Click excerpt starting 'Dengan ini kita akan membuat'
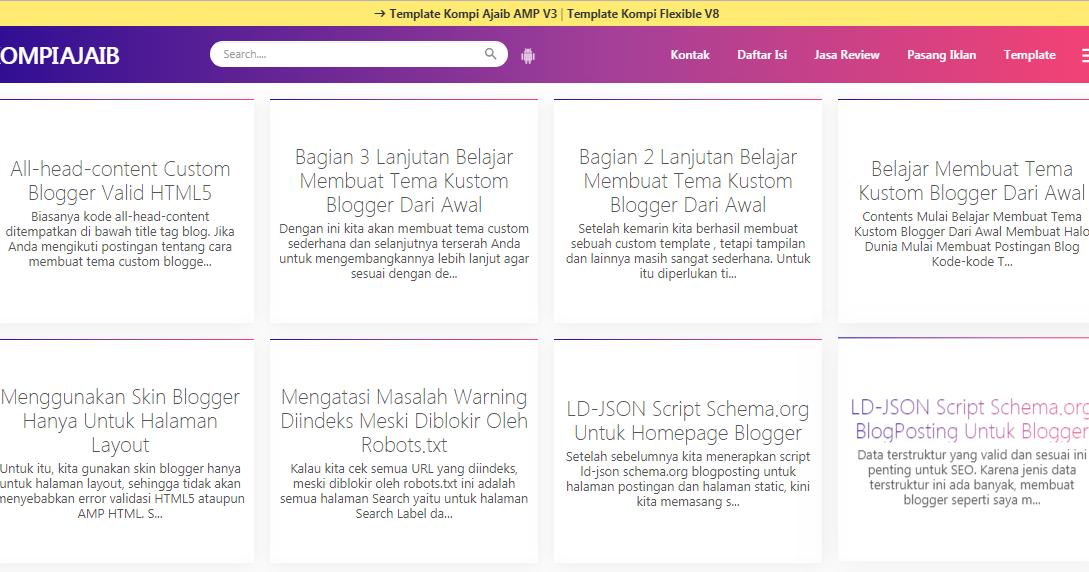The width and height of the screenshot is (1089, 572). pyautogui.click(x=404, y=251)
